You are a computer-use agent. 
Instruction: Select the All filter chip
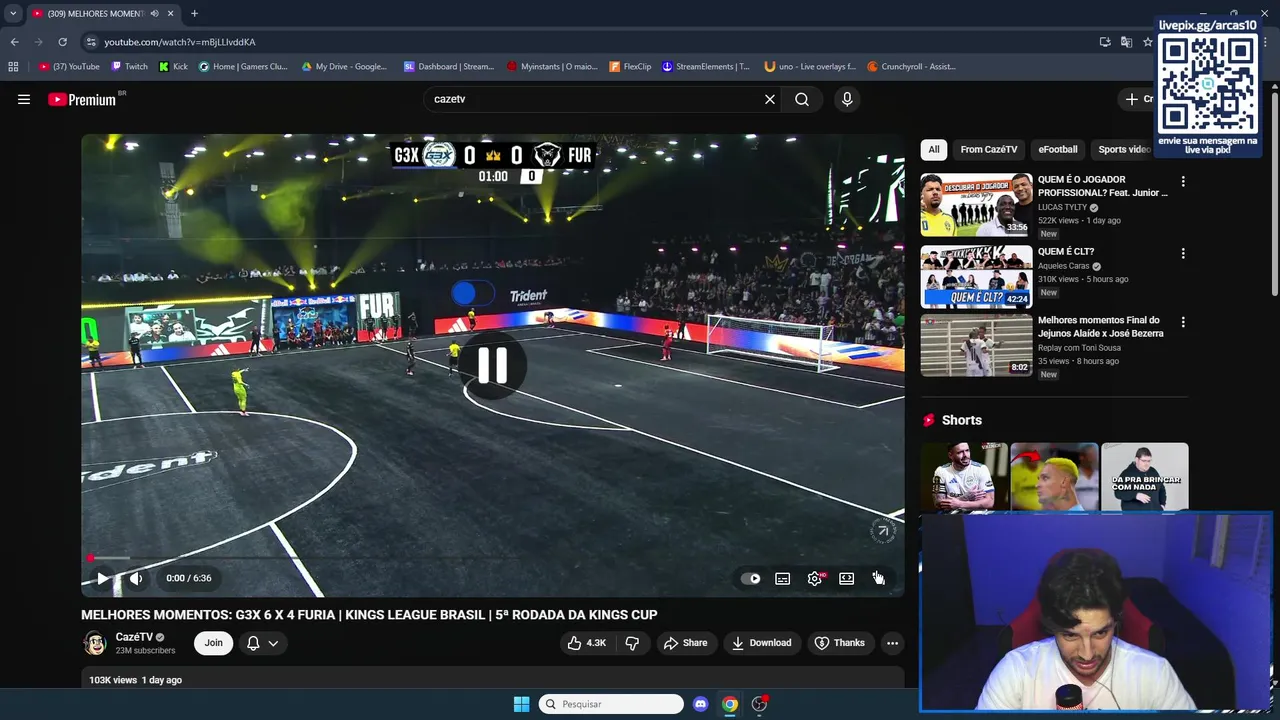tap(934, 149)
